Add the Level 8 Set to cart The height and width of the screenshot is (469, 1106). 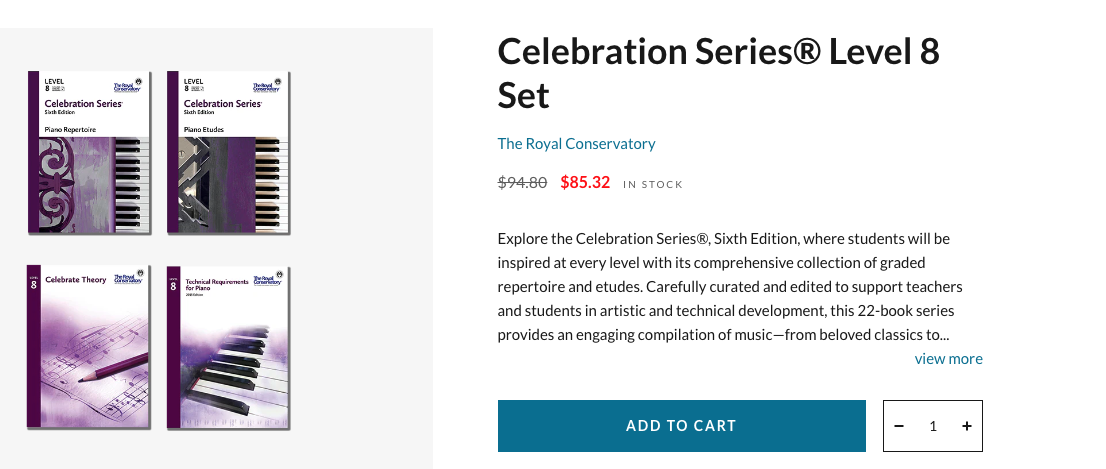(x=681, y=426)
